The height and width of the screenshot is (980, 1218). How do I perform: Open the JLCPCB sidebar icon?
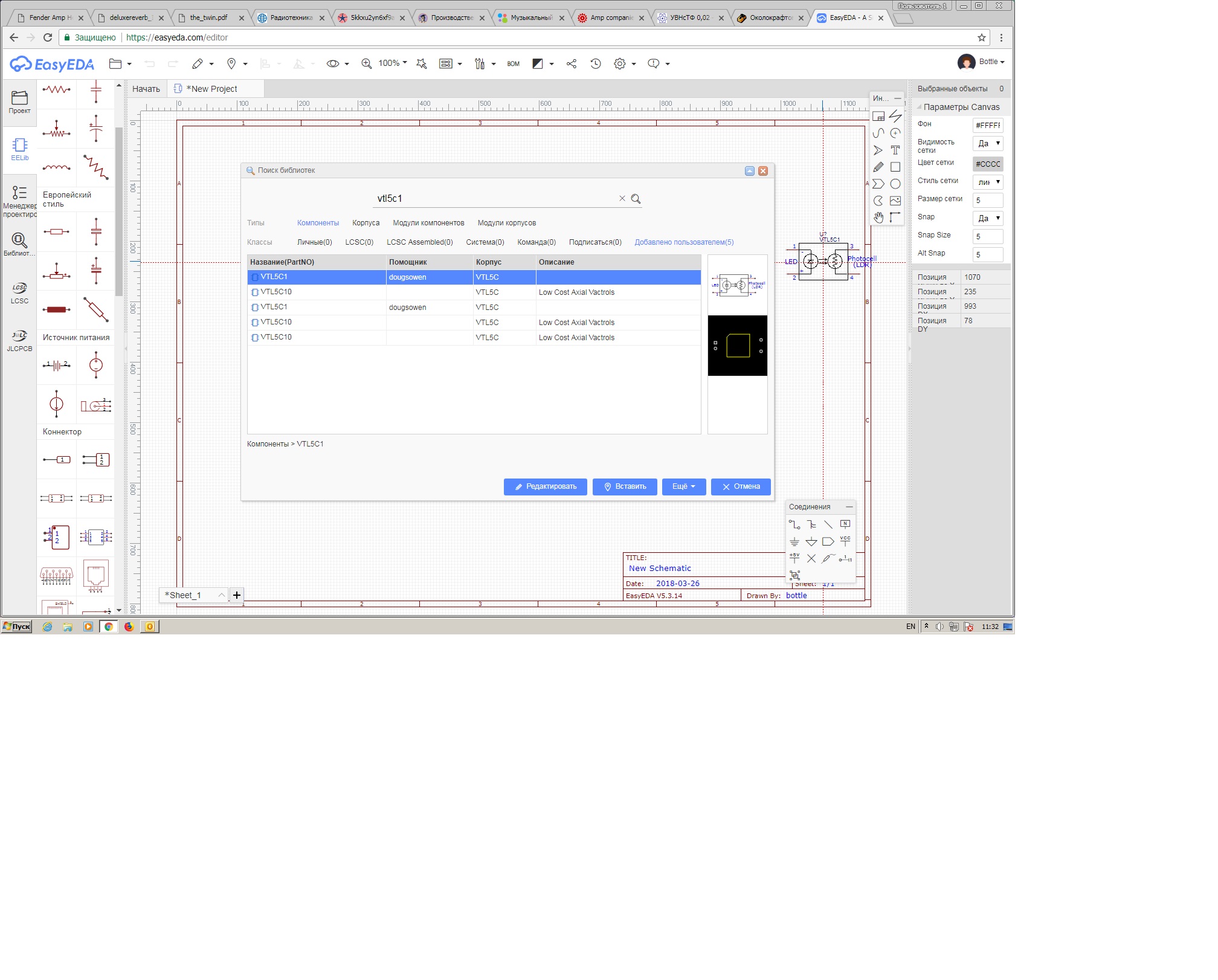pos(19,340)
